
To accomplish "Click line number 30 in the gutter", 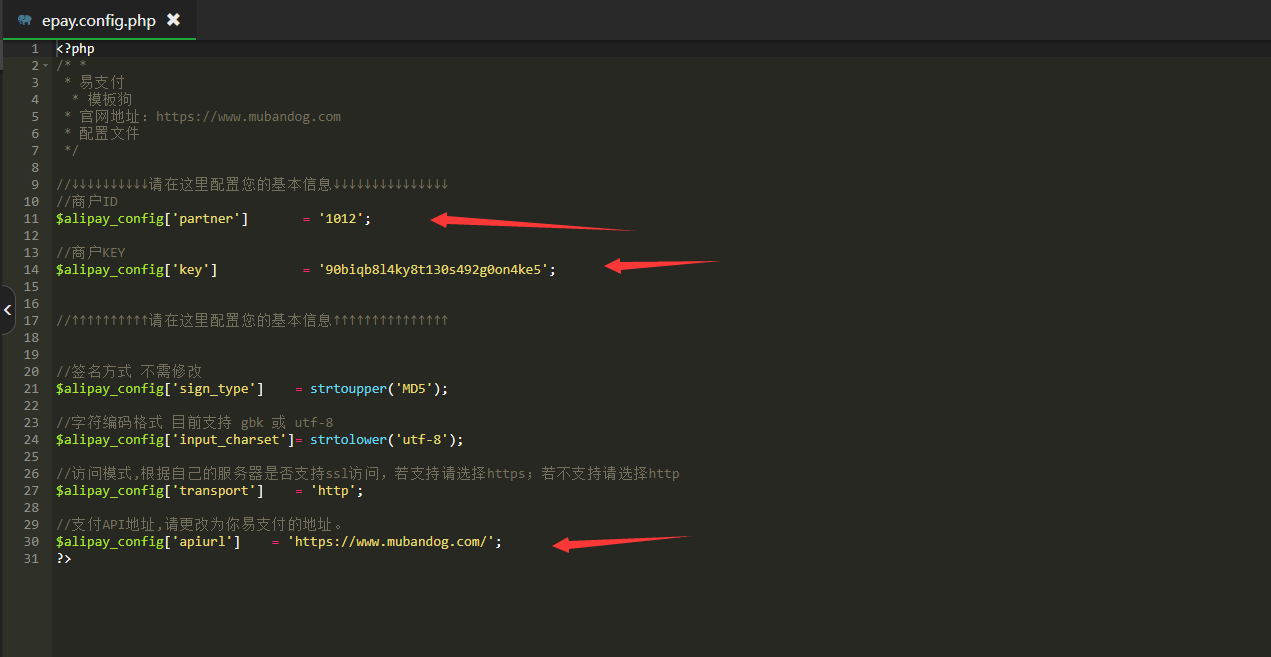I will pos(31,542).
